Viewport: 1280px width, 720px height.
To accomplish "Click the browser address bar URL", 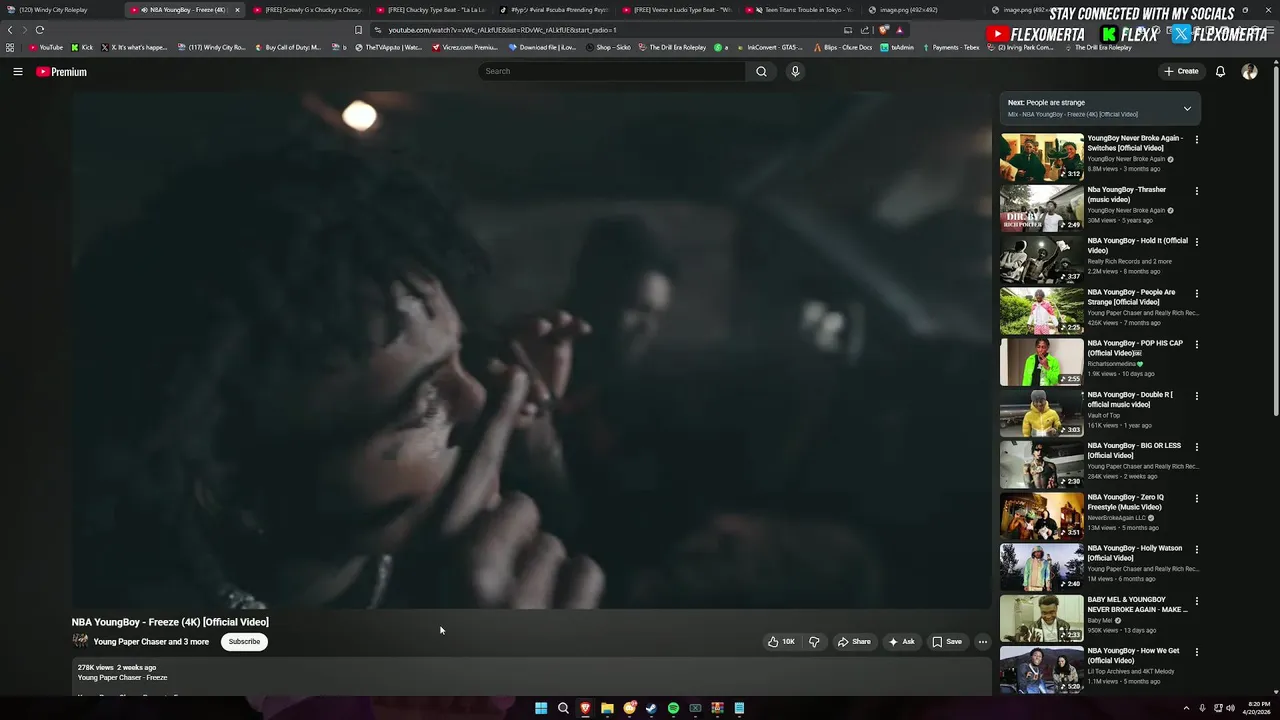I will coord(502,30).
